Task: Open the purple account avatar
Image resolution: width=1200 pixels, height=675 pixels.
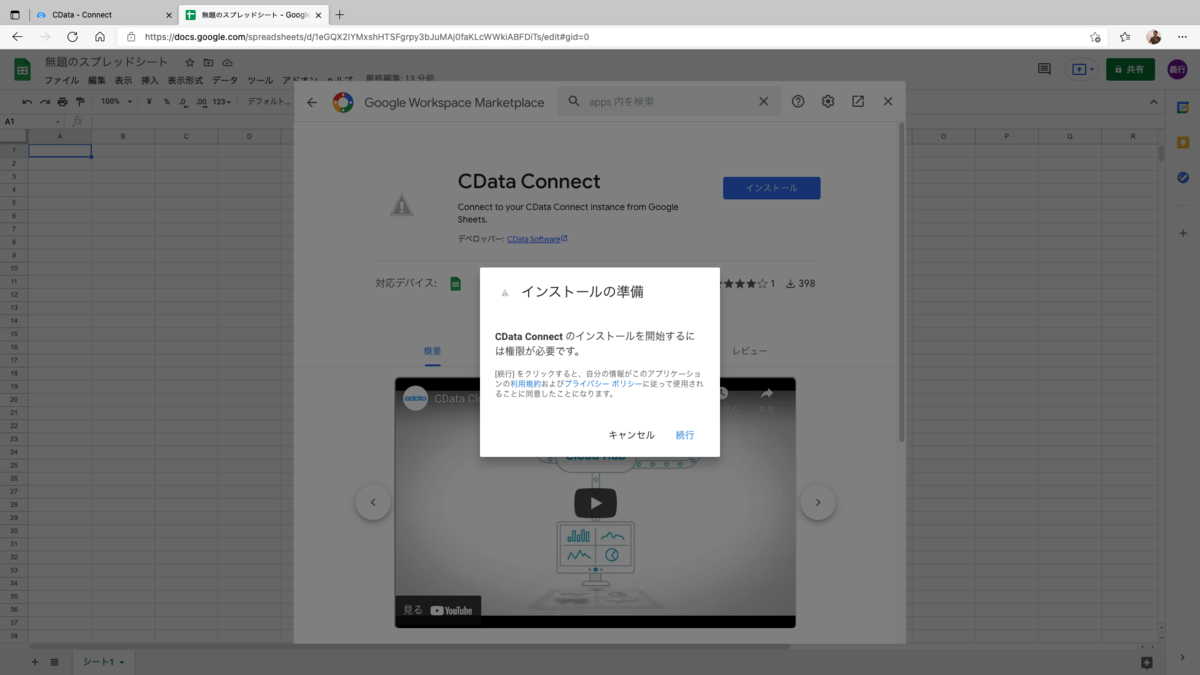Action: pos(1177,69)
